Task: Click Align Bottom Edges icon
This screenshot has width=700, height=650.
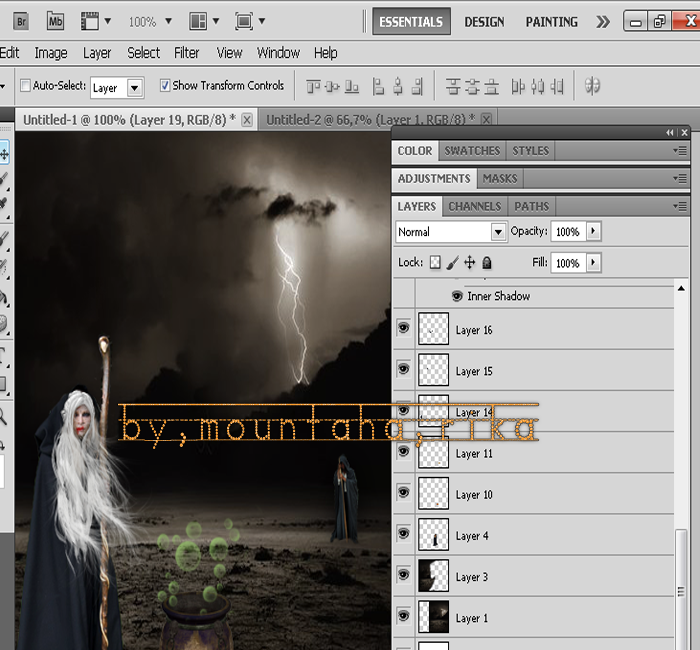Action: (x=352, y=86)
